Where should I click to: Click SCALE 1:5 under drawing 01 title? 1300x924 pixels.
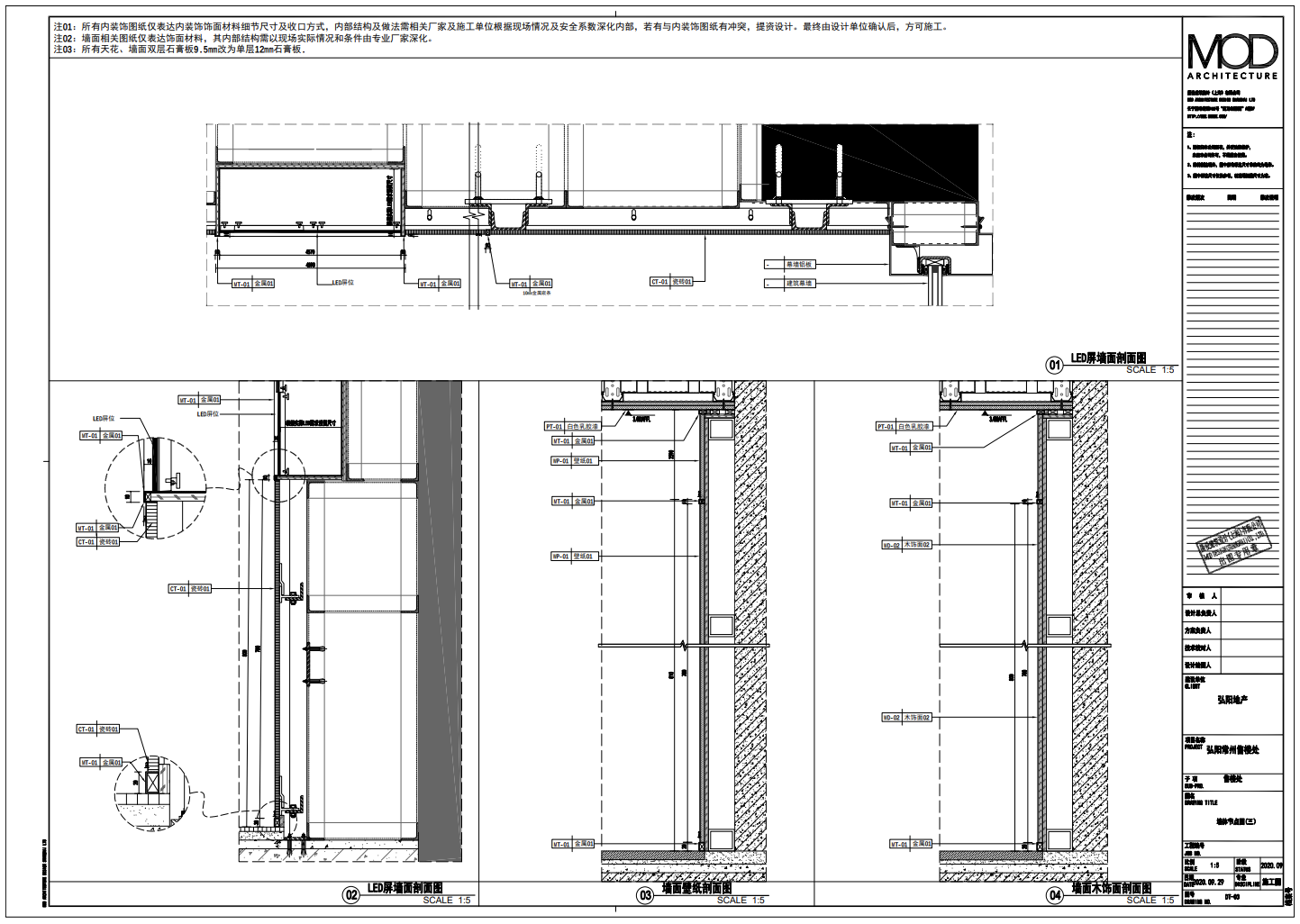pyautogui.click(x=1150, y=370)
